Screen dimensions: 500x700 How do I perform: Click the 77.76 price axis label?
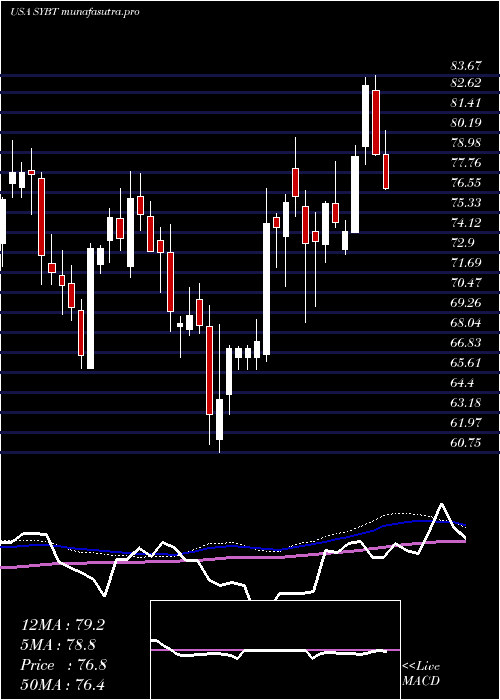click(x=466, y=163)
